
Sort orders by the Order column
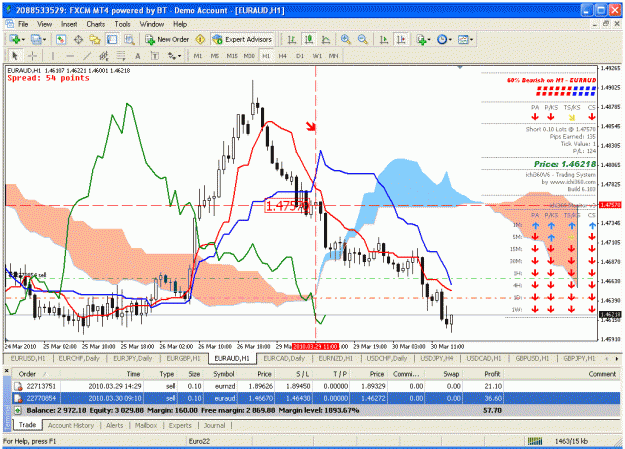pos(35,374)
